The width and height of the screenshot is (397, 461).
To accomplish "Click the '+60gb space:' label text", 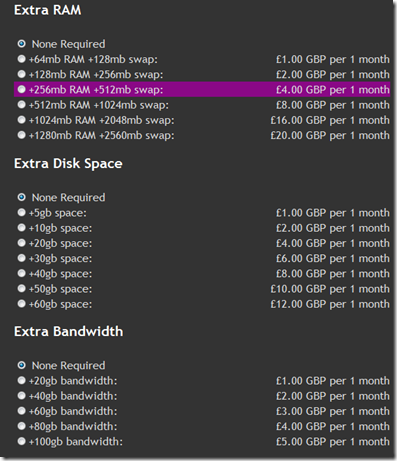I will [x=60, y=304].
